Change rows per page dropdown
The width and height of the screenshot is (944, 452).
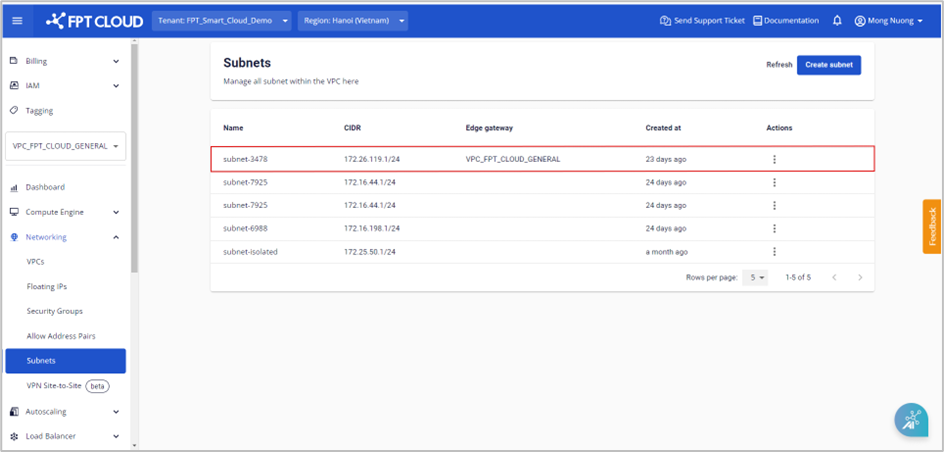click(x=758, y=277)
